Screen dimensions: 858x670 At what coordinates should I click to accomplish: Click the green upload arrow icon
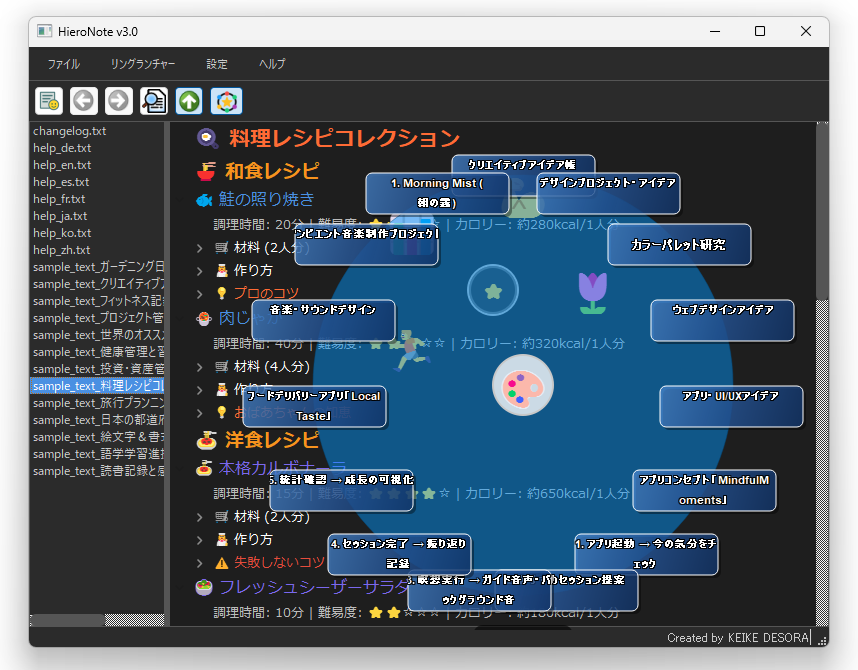tap(189, 101)
